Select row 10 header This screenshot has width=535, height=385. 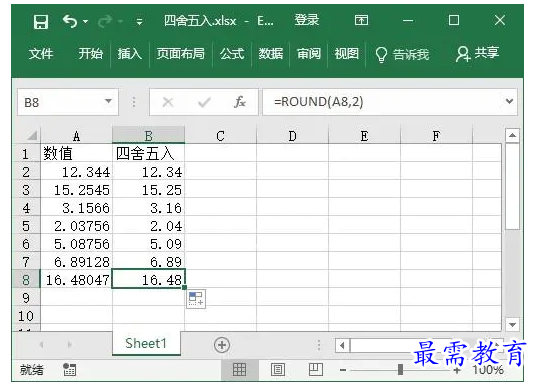tap(26, 316)
